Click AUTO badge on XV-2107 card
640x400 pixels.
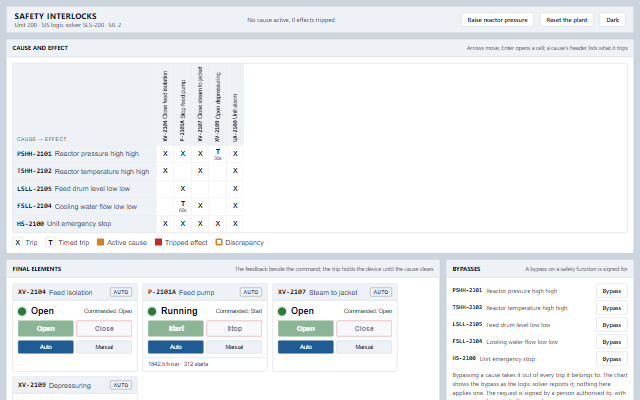(381, 292)
